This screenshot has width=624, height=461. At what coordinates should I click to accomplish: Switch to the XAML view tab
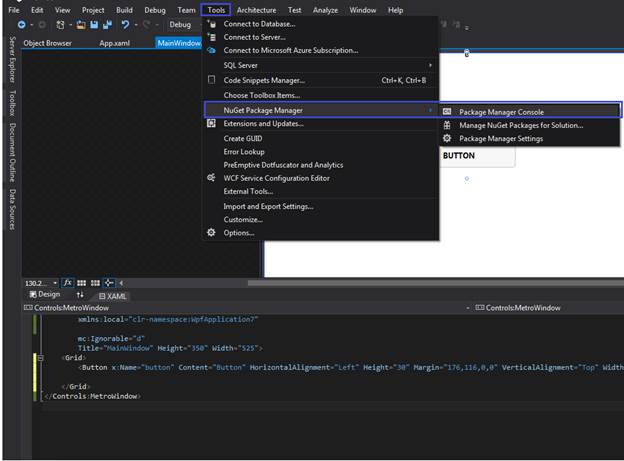pyautogui.click(x=113, y=296)
